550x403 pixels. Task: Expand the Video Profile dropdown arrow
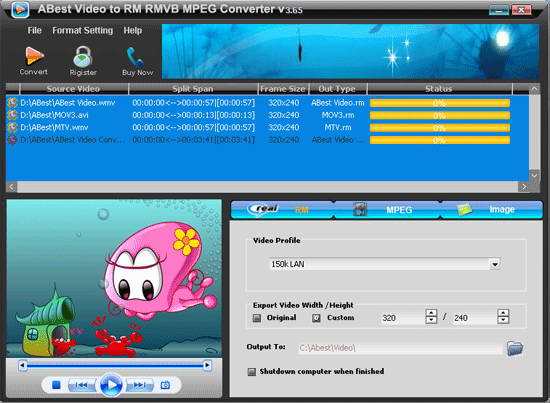(495, 264)
